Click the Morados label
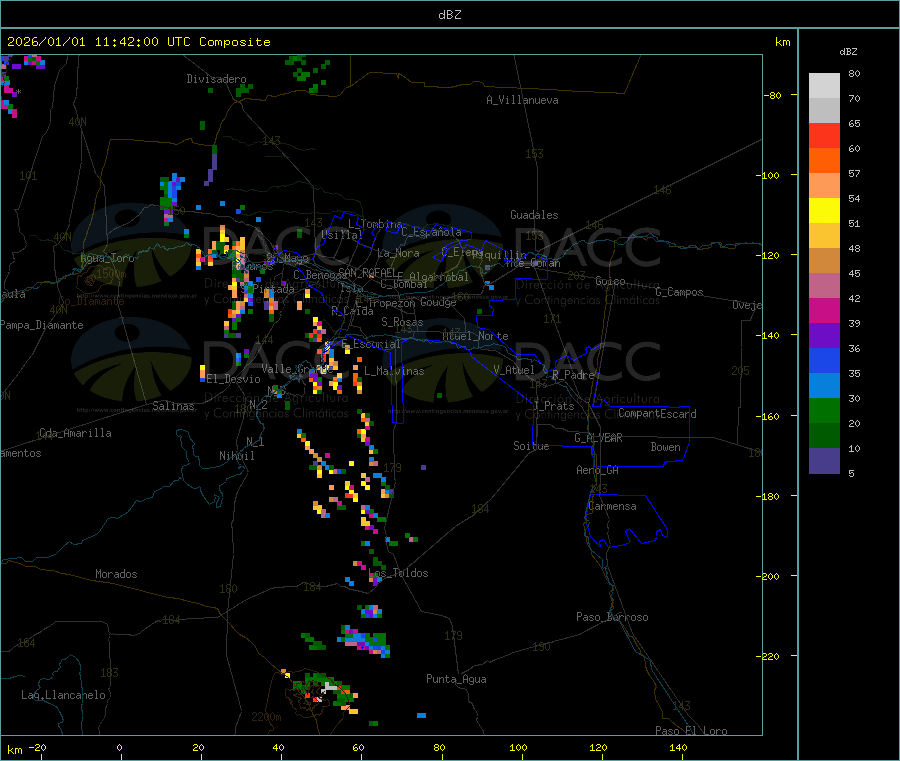The height and width of the screenshot is (761, 900). pos(116,574)
